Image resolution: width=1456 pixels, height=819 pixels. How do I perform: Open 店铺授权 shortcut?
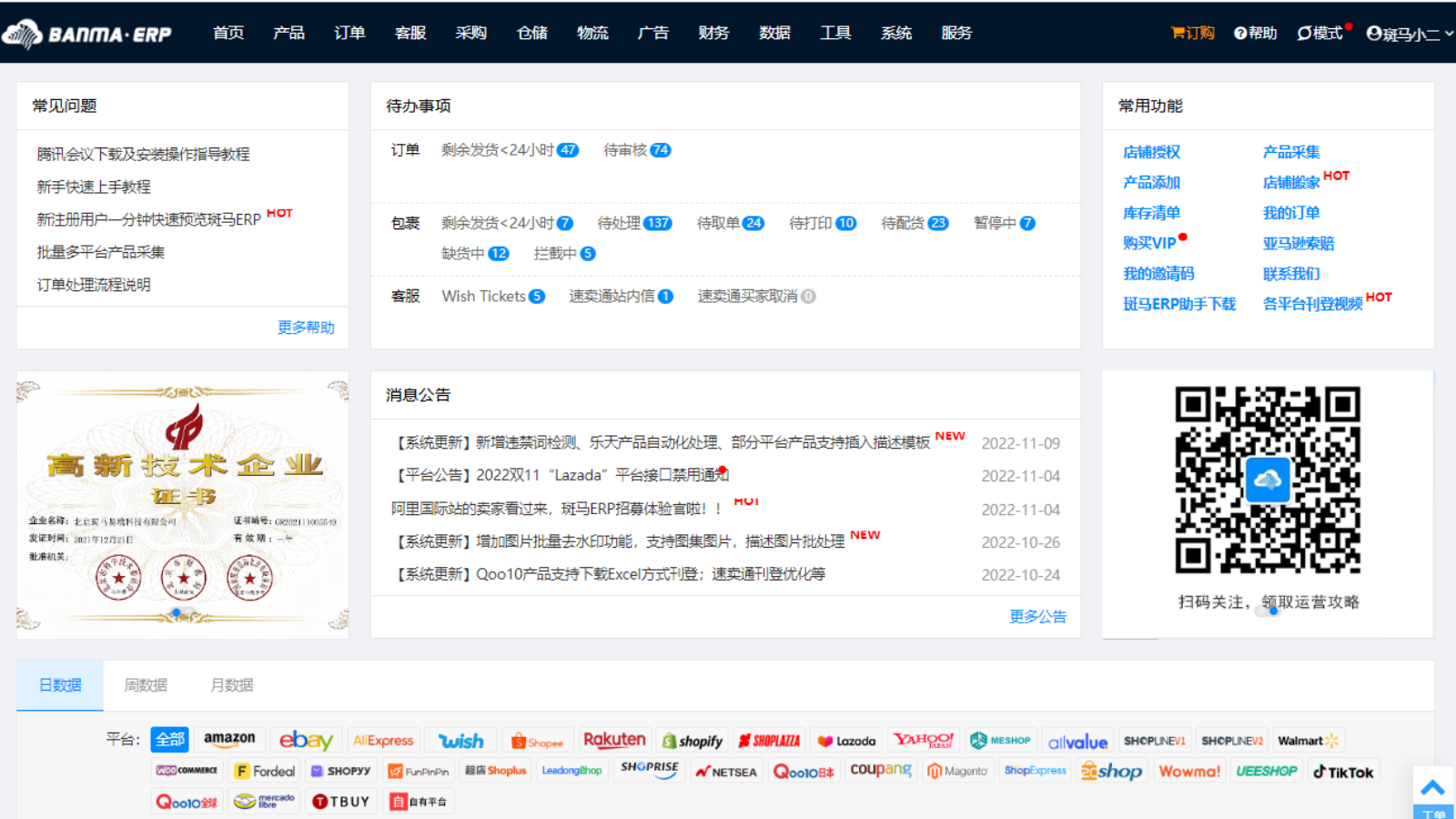click(1151, 152)
